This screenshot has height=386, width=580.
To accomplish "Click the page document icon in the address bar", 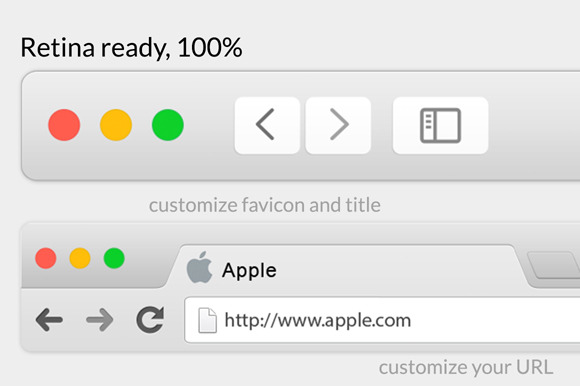I will click(207, 320).
